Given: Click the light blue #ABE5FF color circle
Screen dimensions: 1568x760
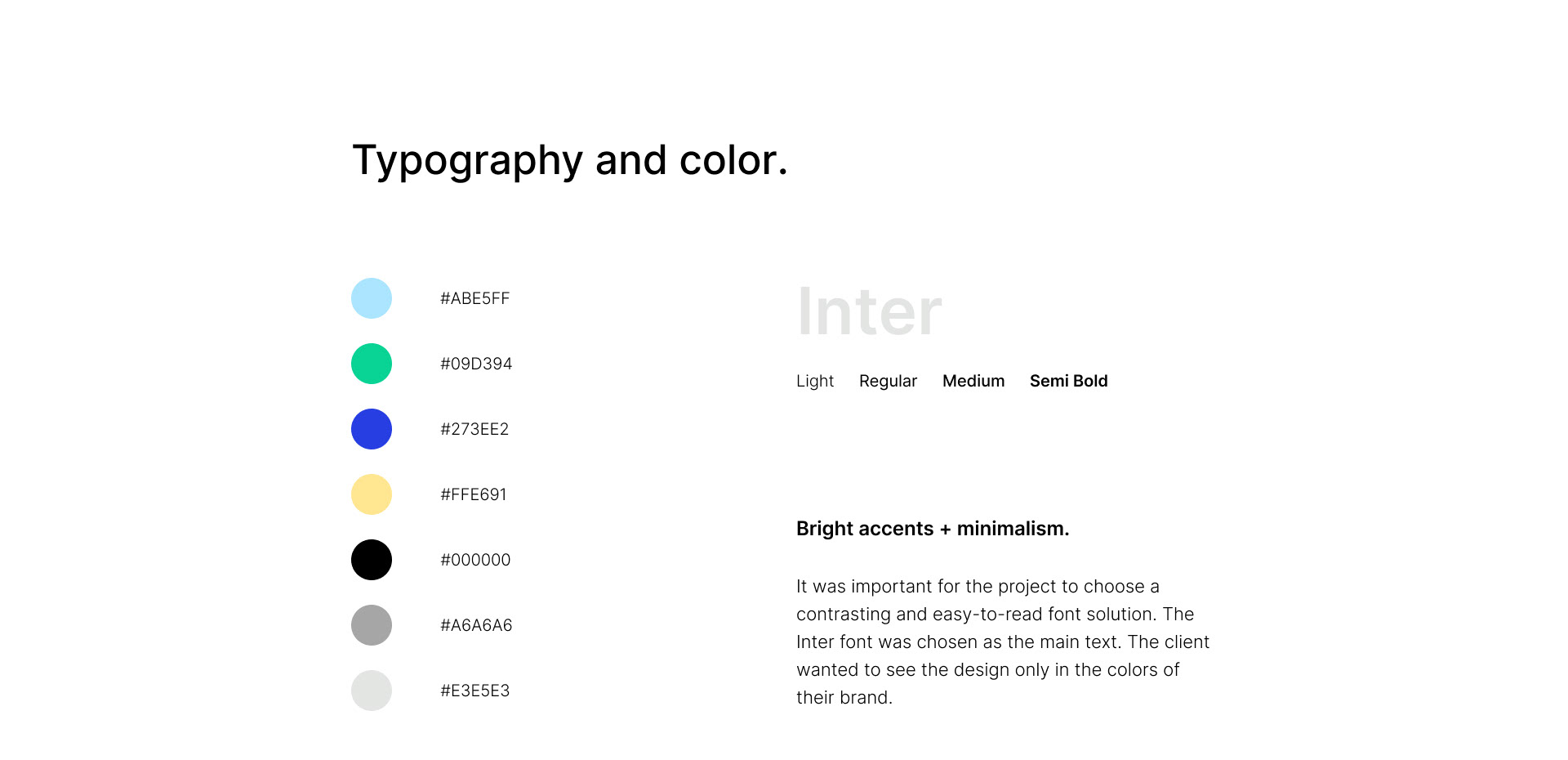Looking at the screenshot, I should 372,298.
